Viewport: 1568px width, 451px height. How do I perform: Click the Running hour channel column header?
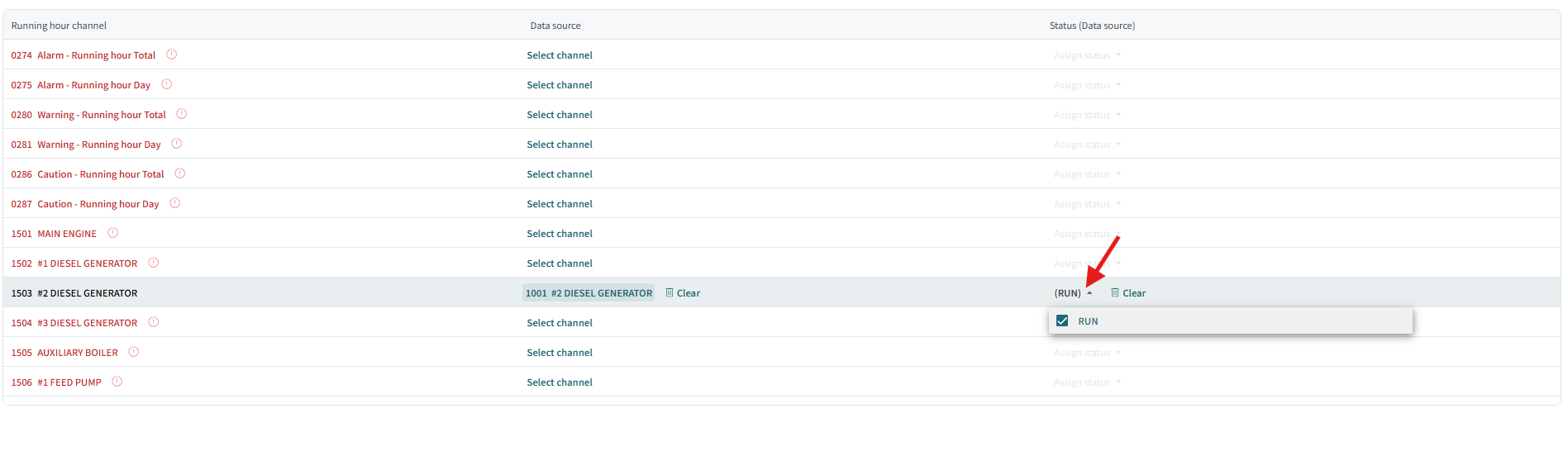tap(59, 26)
